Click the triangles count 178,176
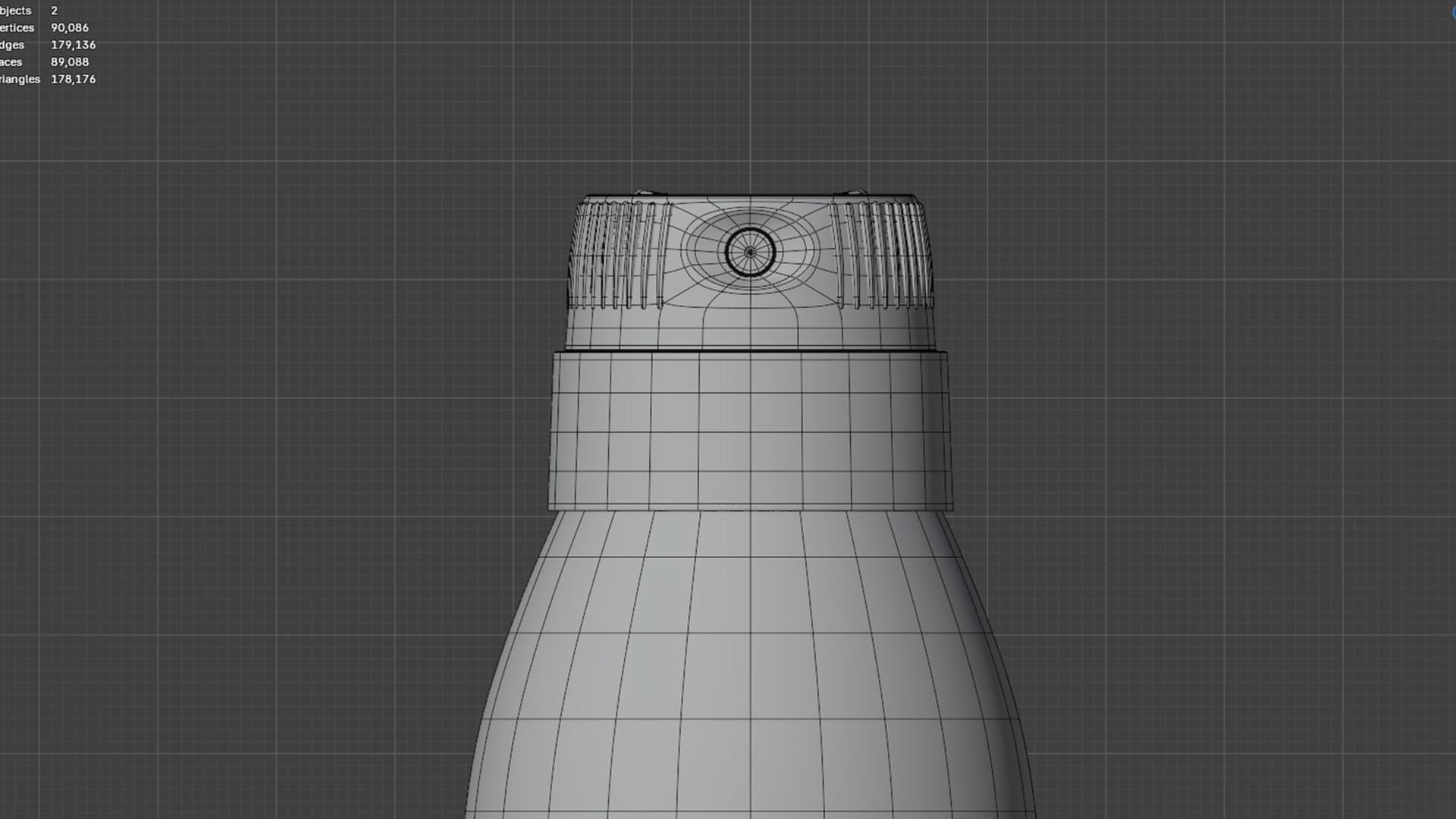Image resolution: width=1456 pixels, height=819 pixels. (73, 79)
